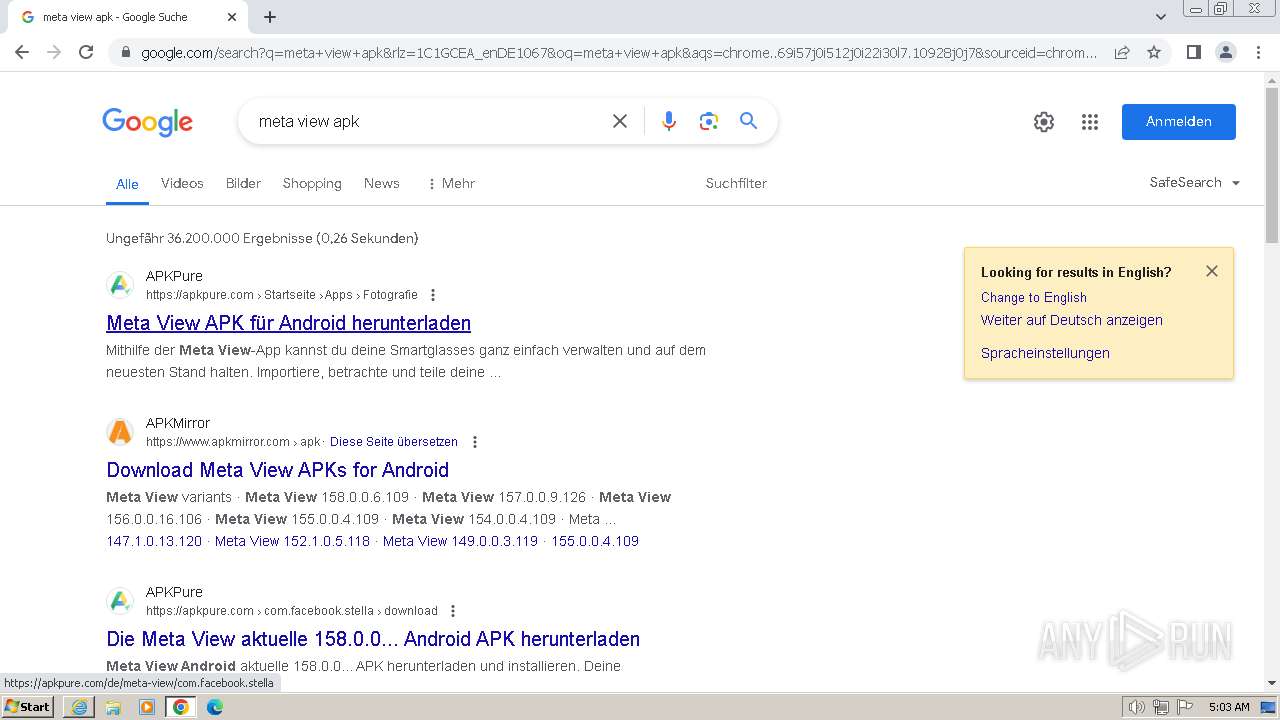Open tab search chevron in title bar
The image size is (1280, 720).
[1160, 17]
